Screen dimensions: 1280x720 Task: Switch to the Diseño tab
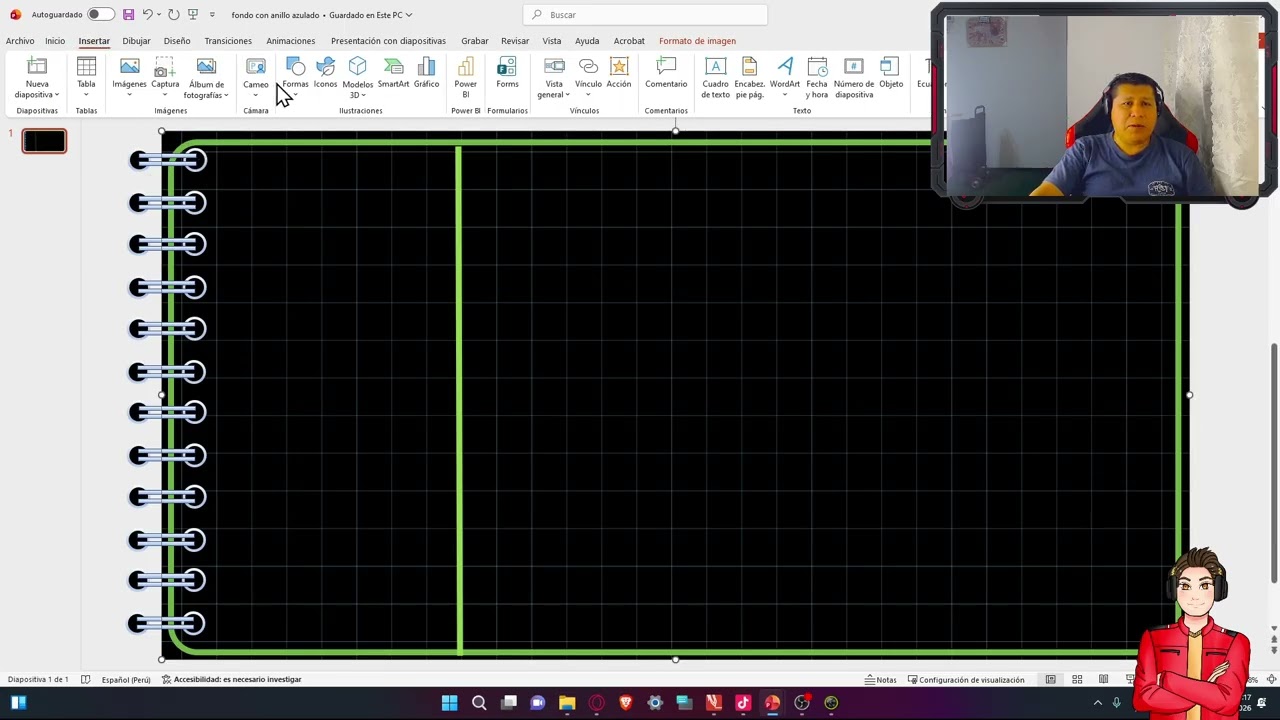pyautogui.click(x=177, y=41)
